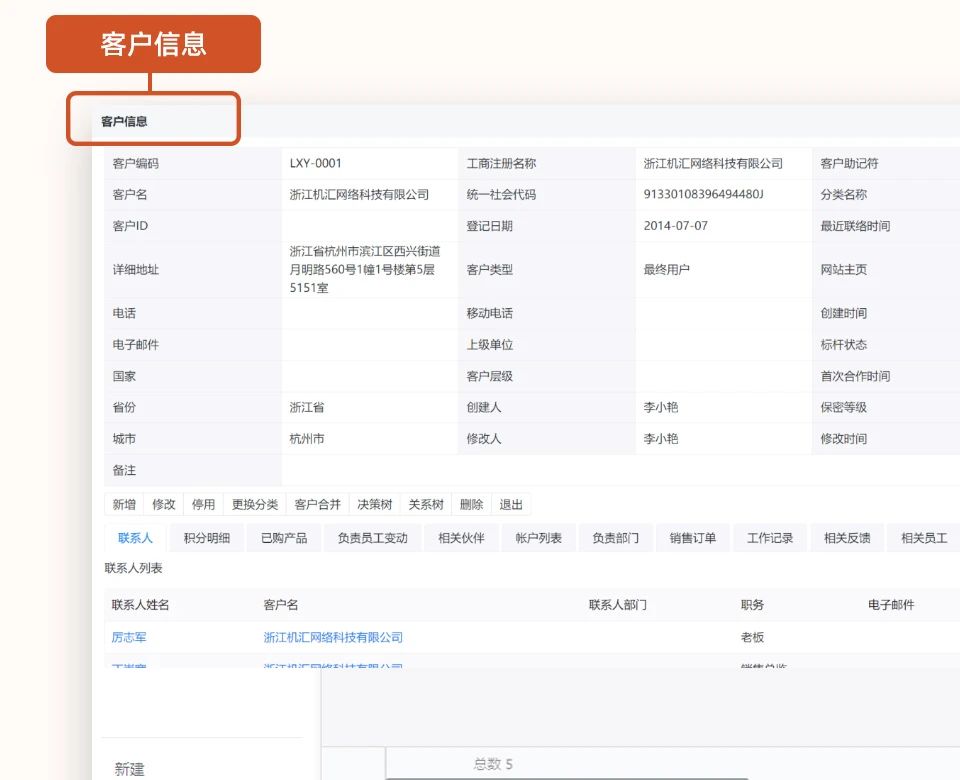Click the 李小艳 value beside 创建人
Screen dimensions: 960x780
point(661,407)
